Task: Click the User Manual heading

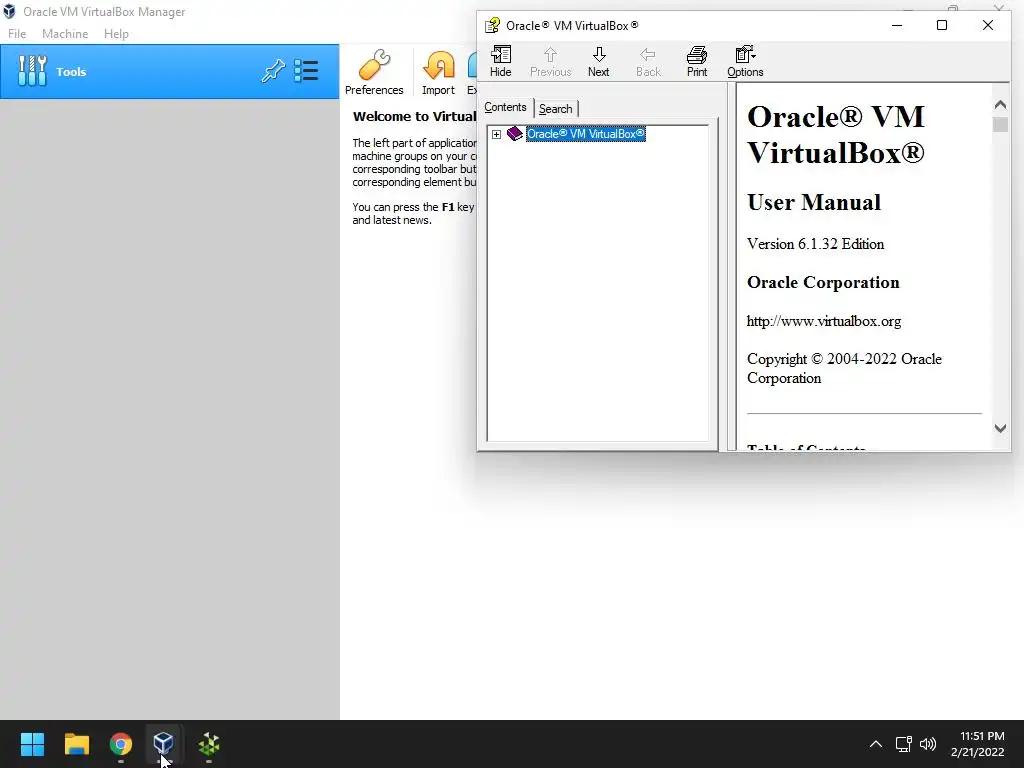Action: (x=814, y=202)
